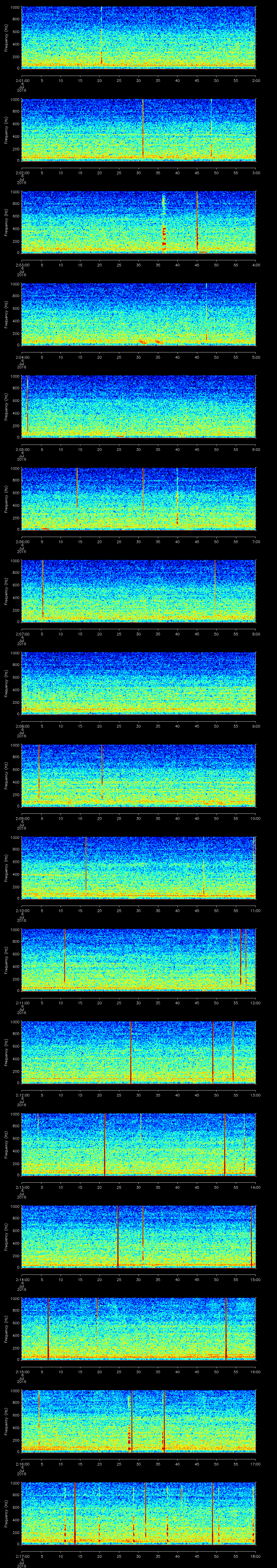Click the 2:12:00 start time label
277x1568 pixels.
tap(22, 1095)
